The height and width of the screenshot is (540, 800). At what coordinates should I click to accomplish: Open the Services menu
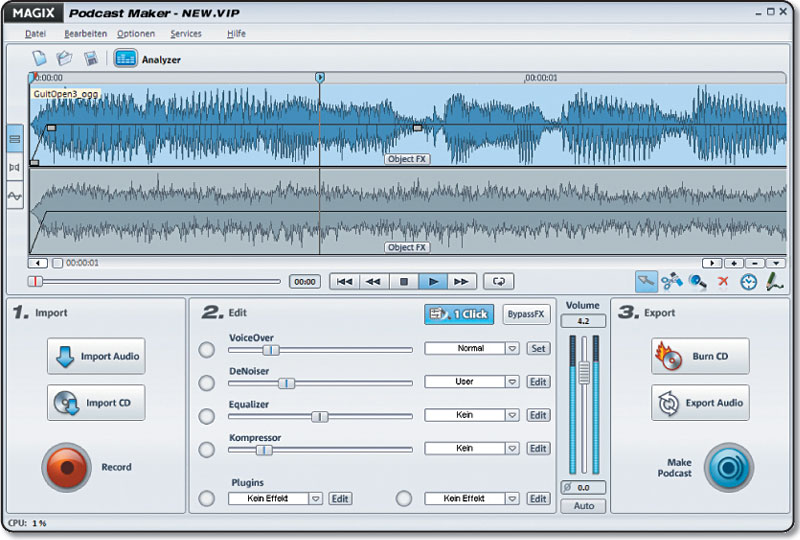(x=186, y=33)
